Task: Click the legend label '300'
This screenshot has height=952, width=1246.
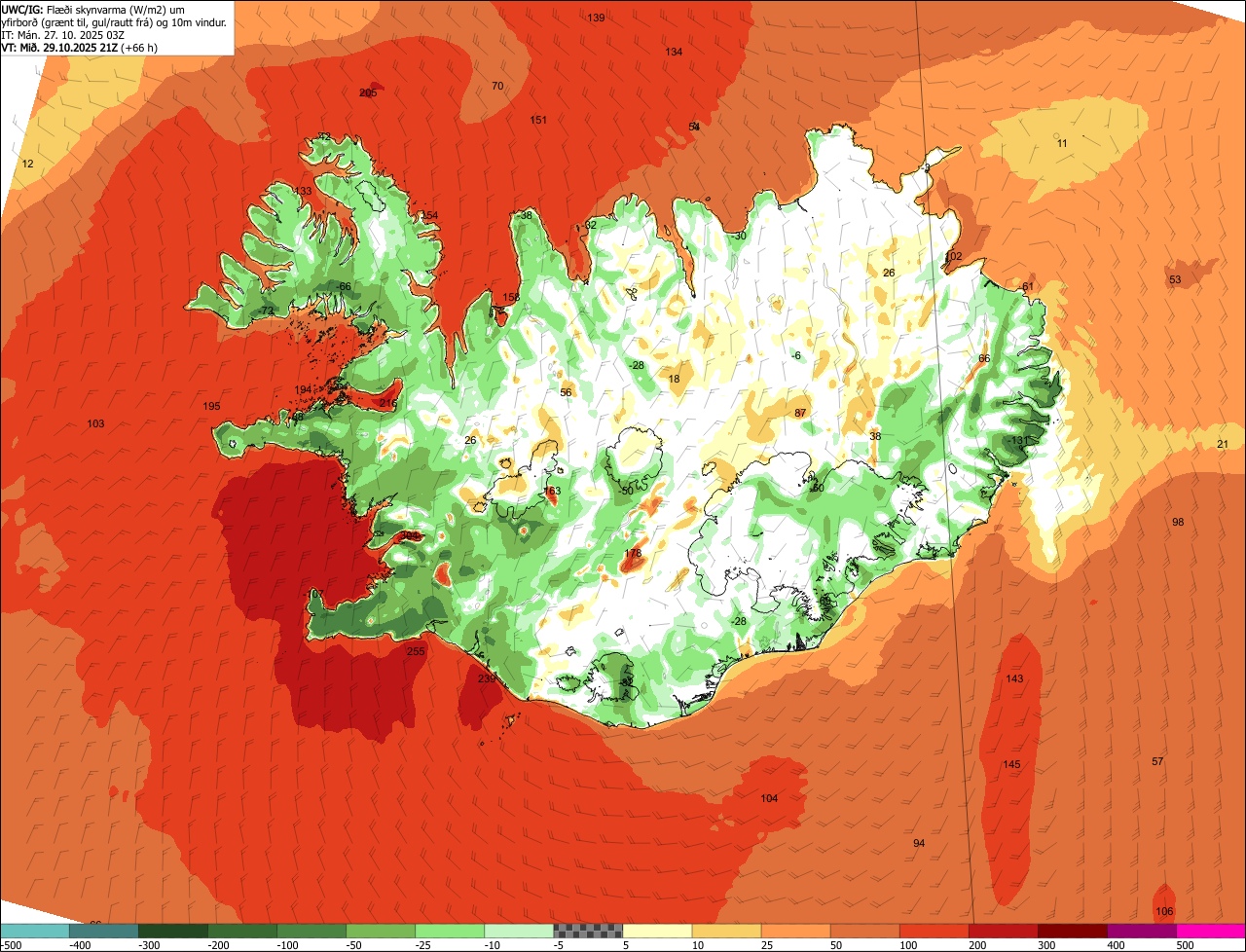Action: [1046, 944]
